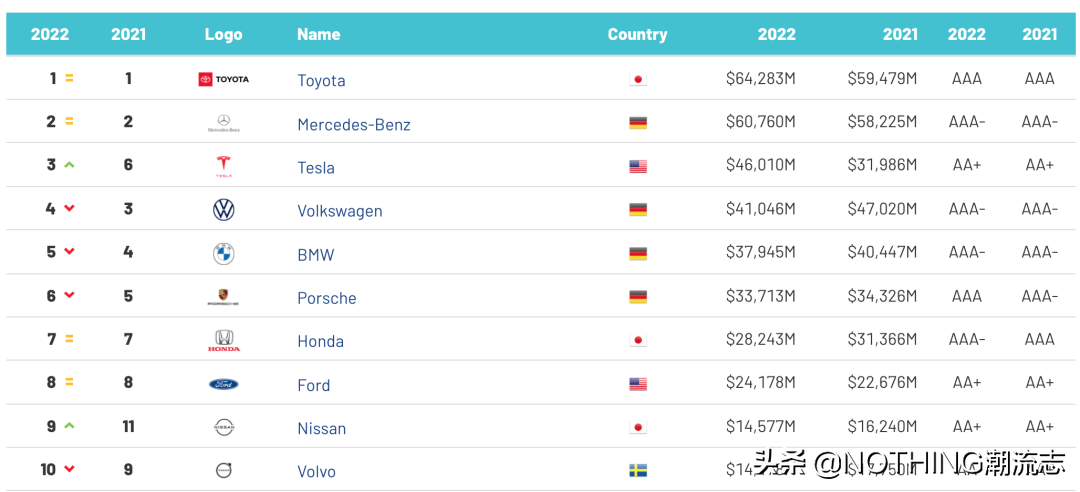Open the Nissan brand link
This screenshot has height=492, width=1080.
pos(322,428)
